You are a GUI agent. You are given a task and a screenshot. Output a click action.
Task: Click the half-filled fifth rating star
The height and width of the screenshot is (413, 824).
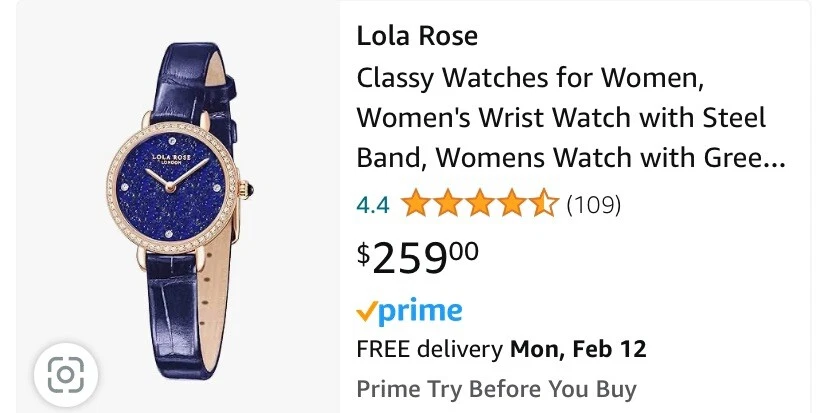pos(545,205)
